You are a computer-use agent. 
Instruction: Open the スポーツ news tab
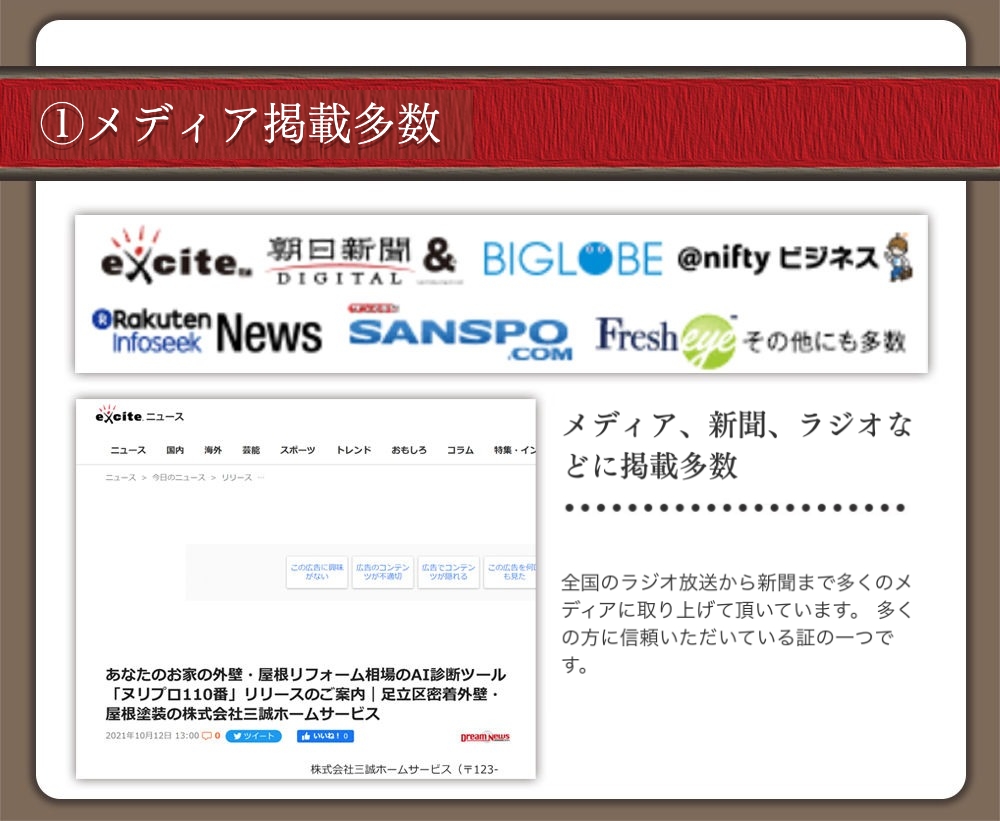tap(297, 450)
